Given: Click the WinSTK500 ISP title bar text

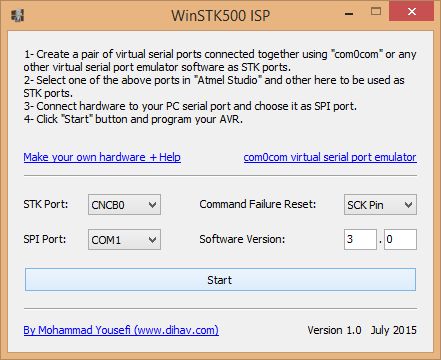Looking at the screenshot, I should [x=220, y=16].
